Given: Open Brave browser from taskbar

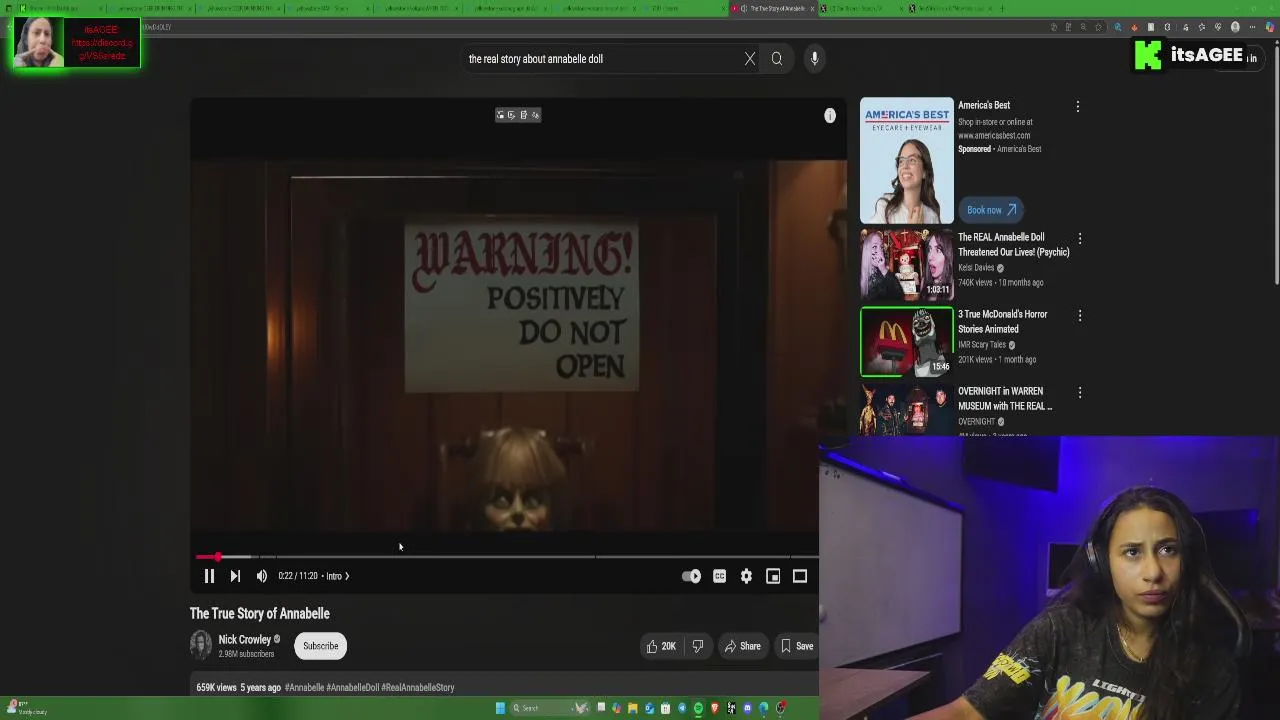Looking at the screenshot, I should 715,708.
